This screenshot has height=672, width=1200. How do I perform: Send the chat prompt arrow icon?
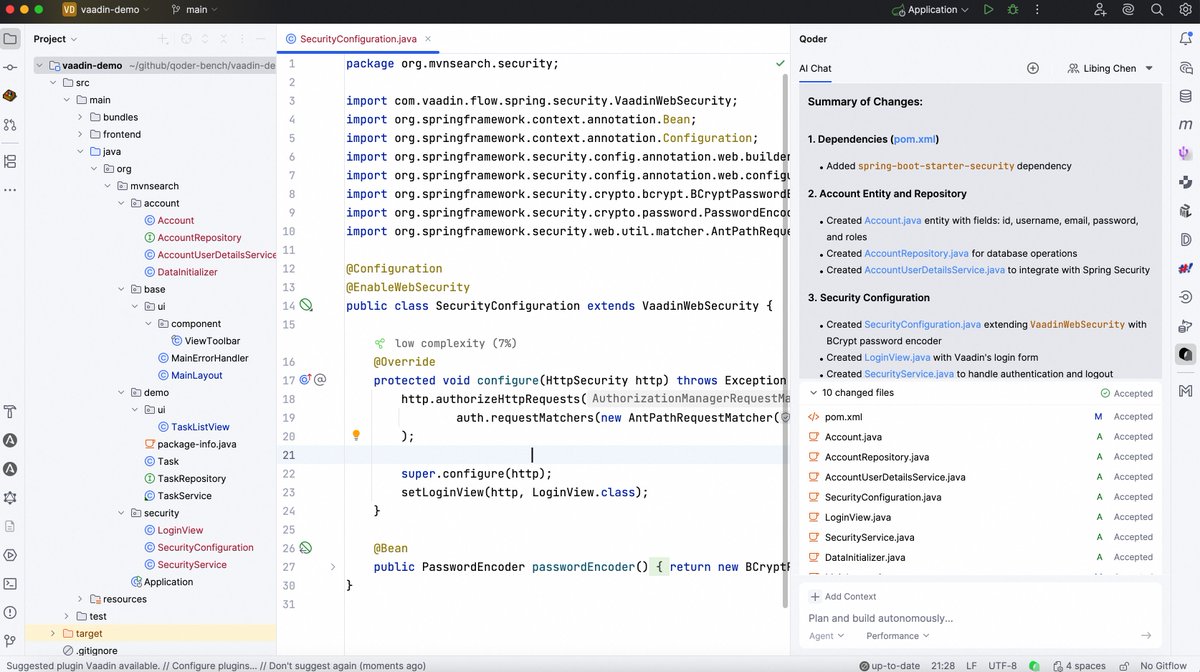(1146, 635)
